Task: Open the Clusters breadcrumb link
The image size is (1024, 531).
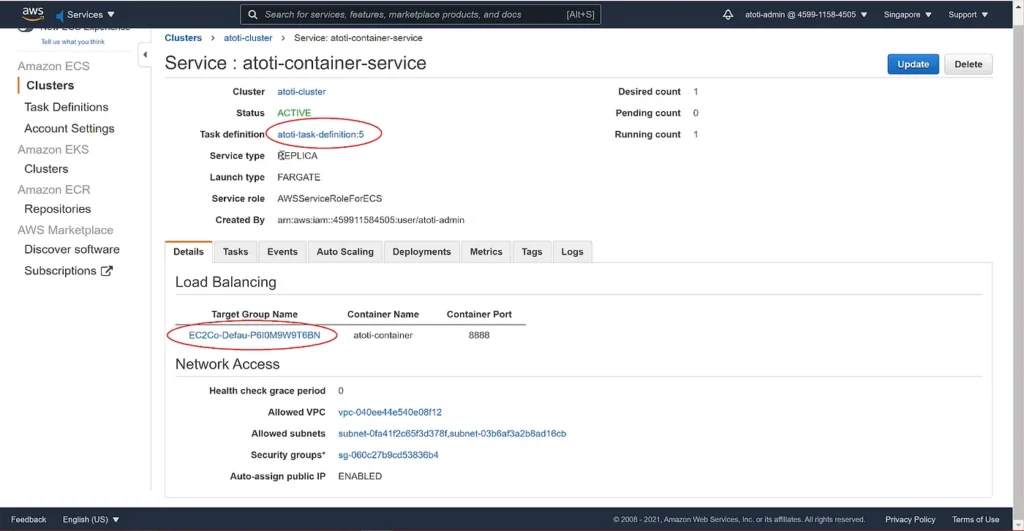Action: [183, 38]
